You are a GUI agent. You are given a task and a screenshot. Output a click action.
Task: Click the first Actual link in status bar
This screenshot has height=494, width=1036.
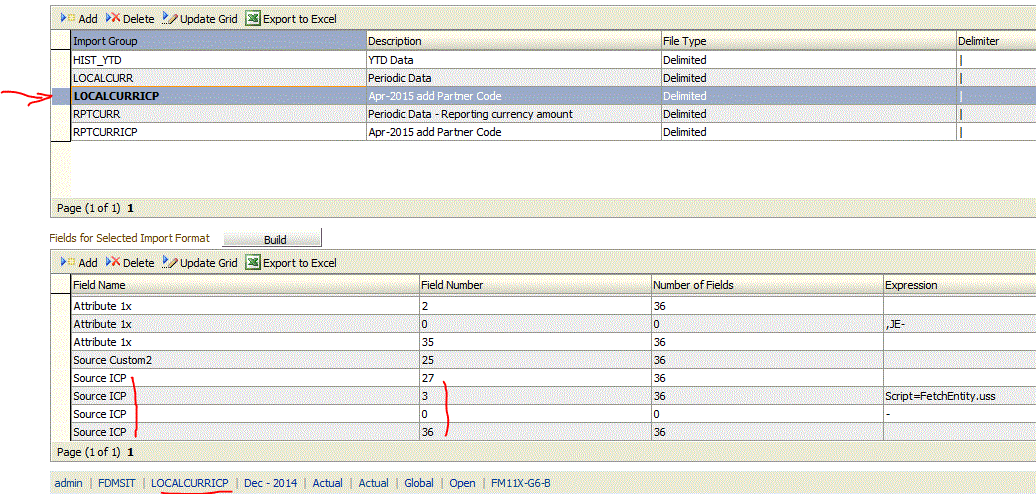coord(328,483)
